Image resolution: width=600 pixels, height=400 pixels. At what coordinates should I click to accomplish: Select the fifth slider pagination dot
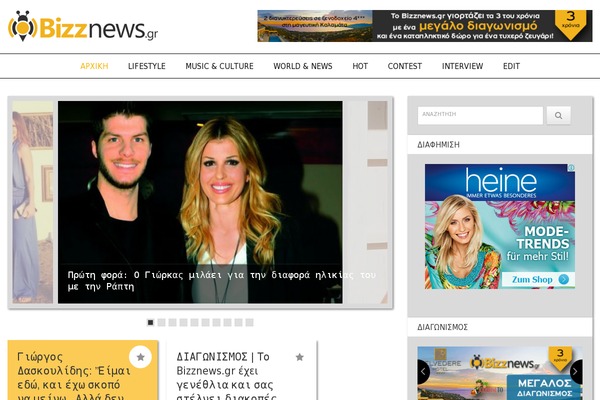[x=194, y=323]
